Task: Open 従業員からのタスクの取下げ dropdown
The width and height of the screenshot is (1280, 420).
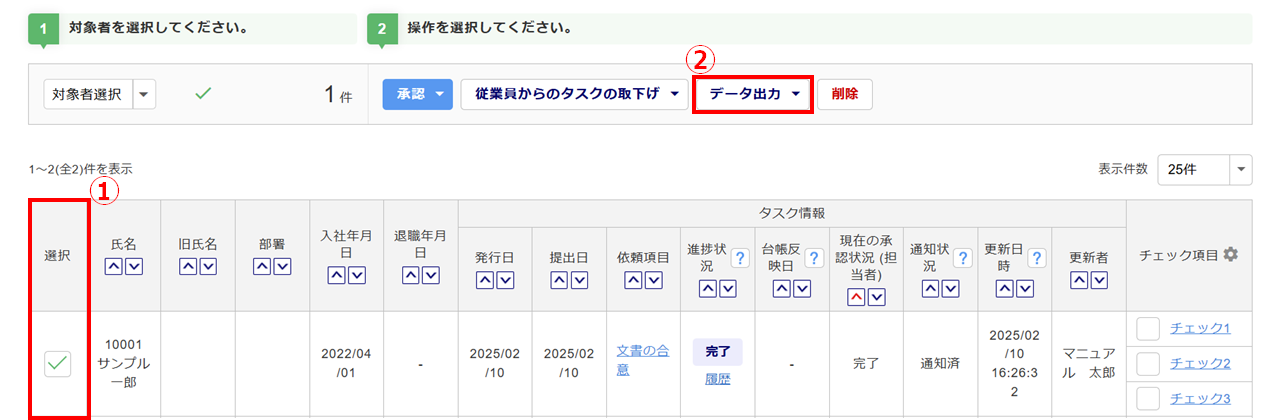Action: point(574,95)
